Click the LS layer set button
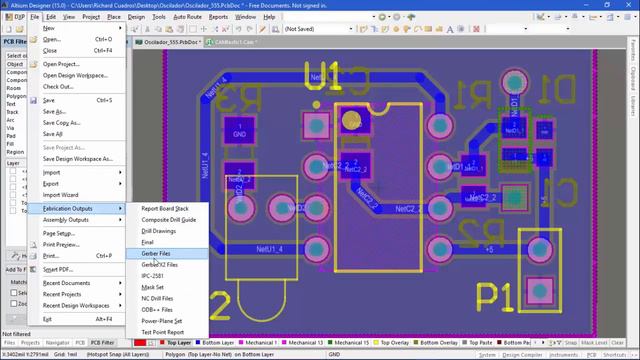Screen dimensions: 640x360 click(150, 343)
